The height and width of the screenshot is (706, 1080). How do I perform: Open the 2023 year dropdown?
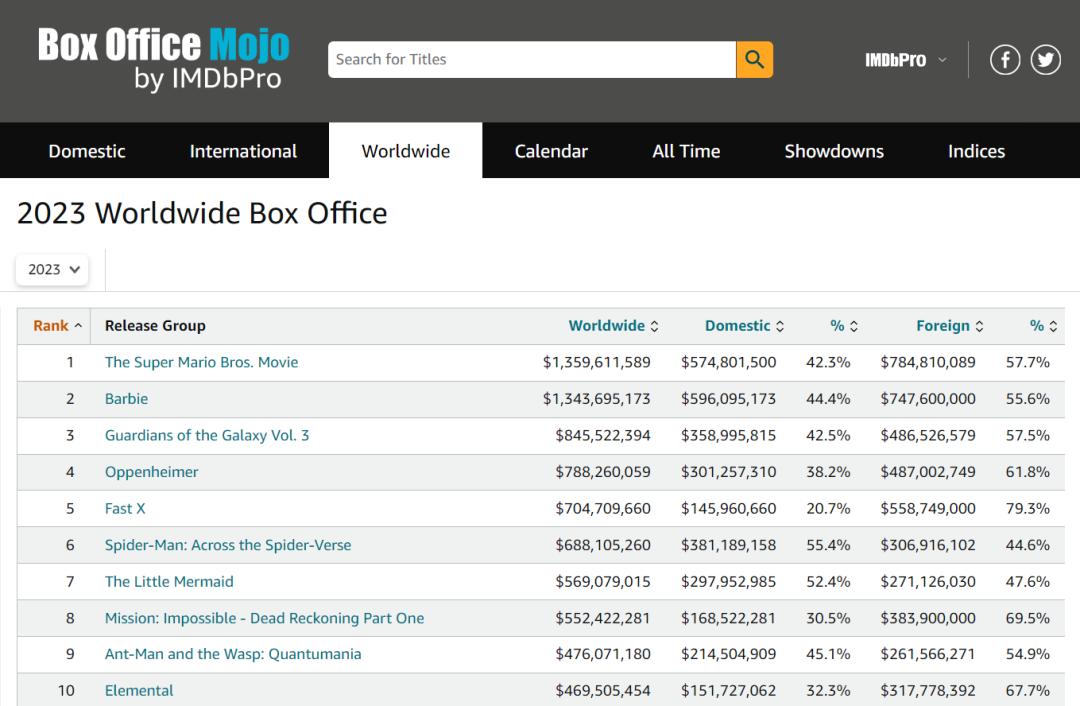tap(52, 269)
